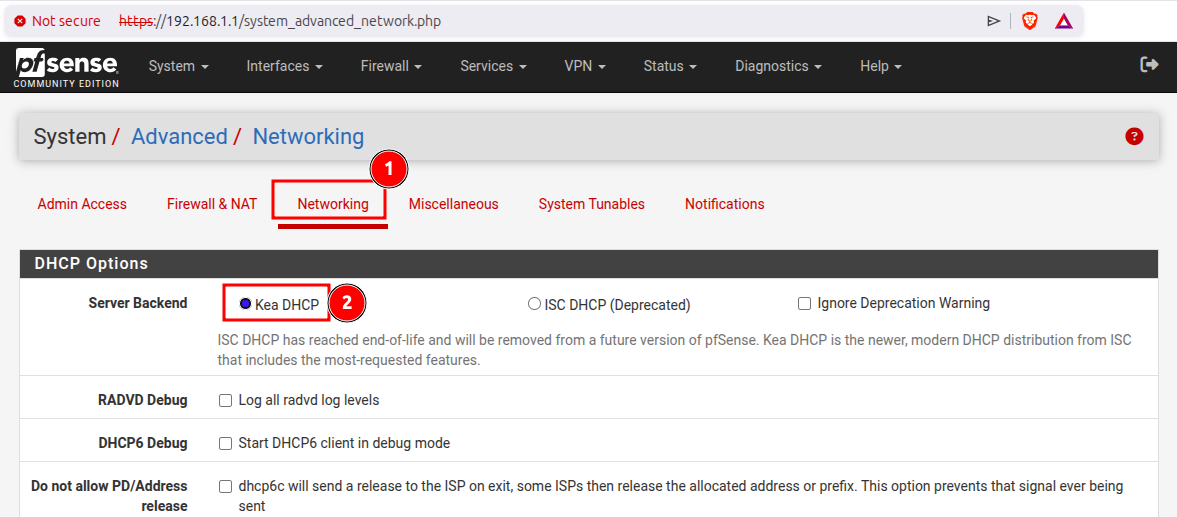Select the Networking tab
Image resolution: width=1177 pixels, height=517 pixels.
tap(333, 204)
